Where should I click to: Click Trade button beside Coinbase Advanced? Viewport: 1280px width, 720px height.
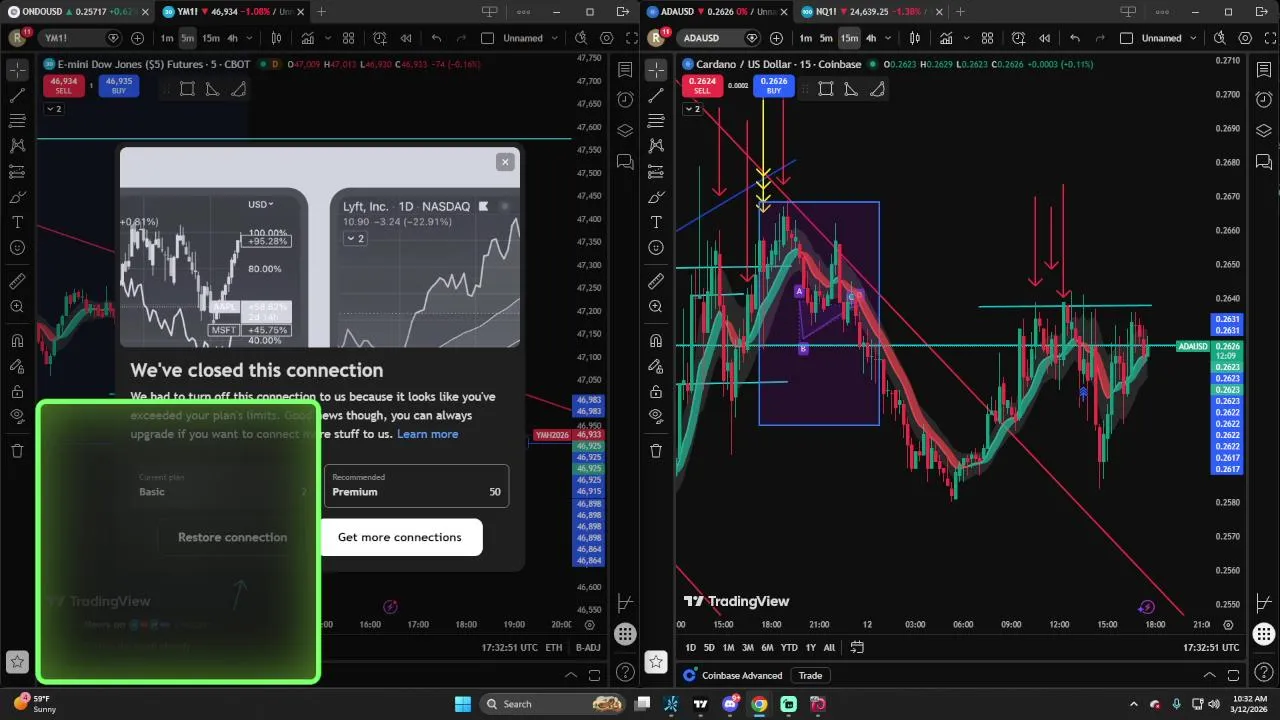(810, 675)
